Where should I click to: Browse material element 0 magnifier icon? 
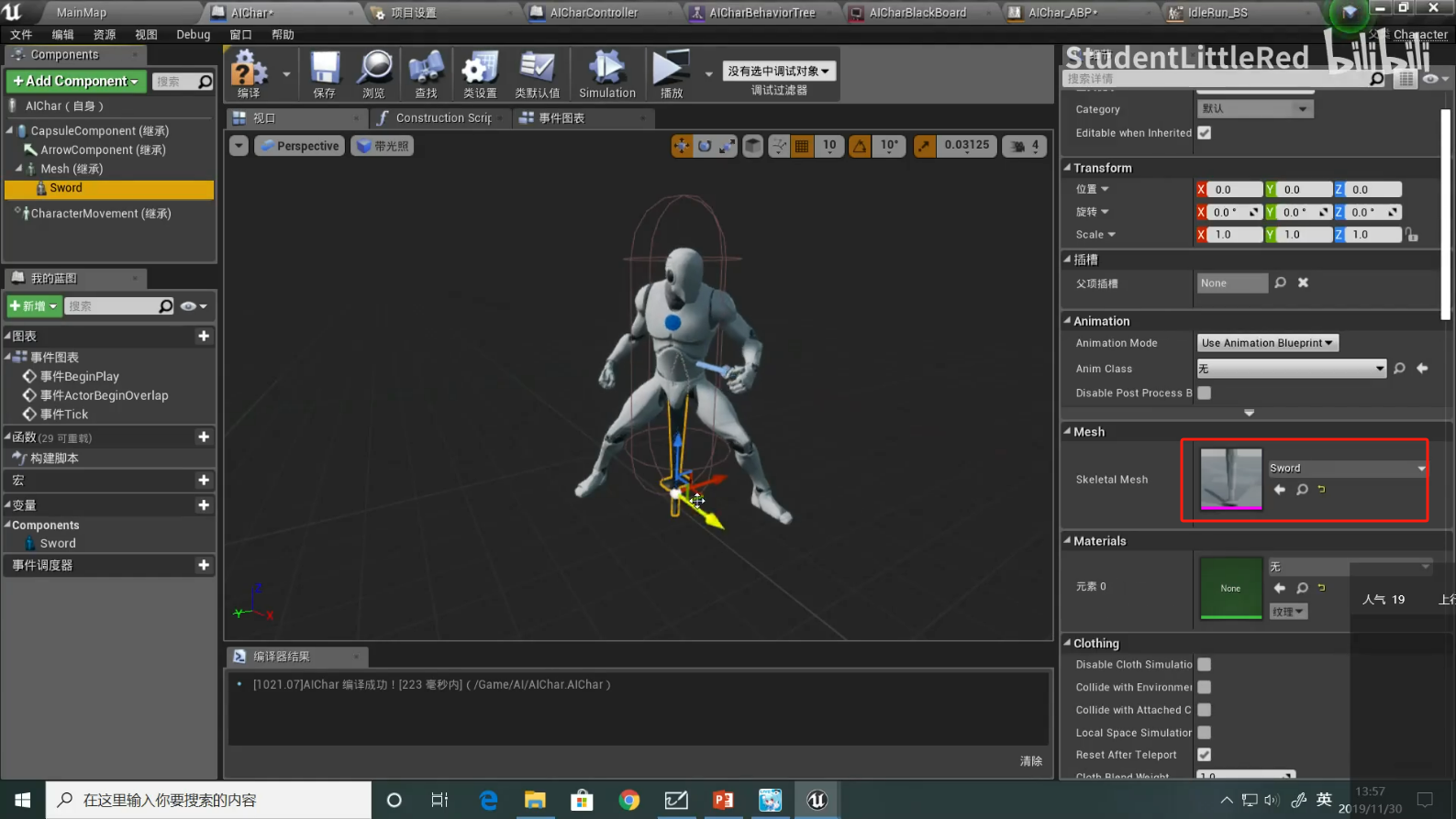[x=1302, y=588]
